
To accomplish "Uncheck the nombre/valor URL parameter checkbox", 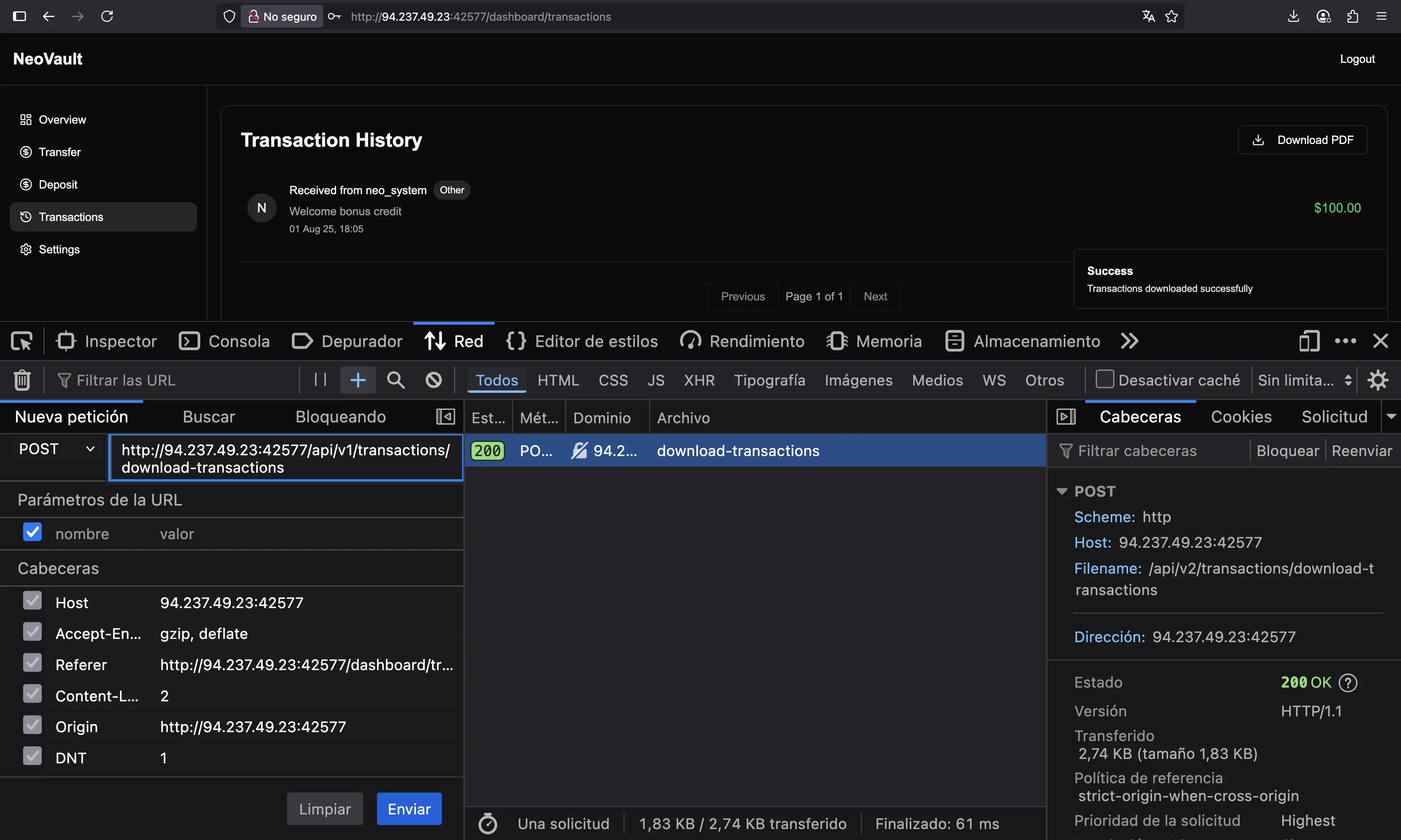I will [x=32, y=532].
